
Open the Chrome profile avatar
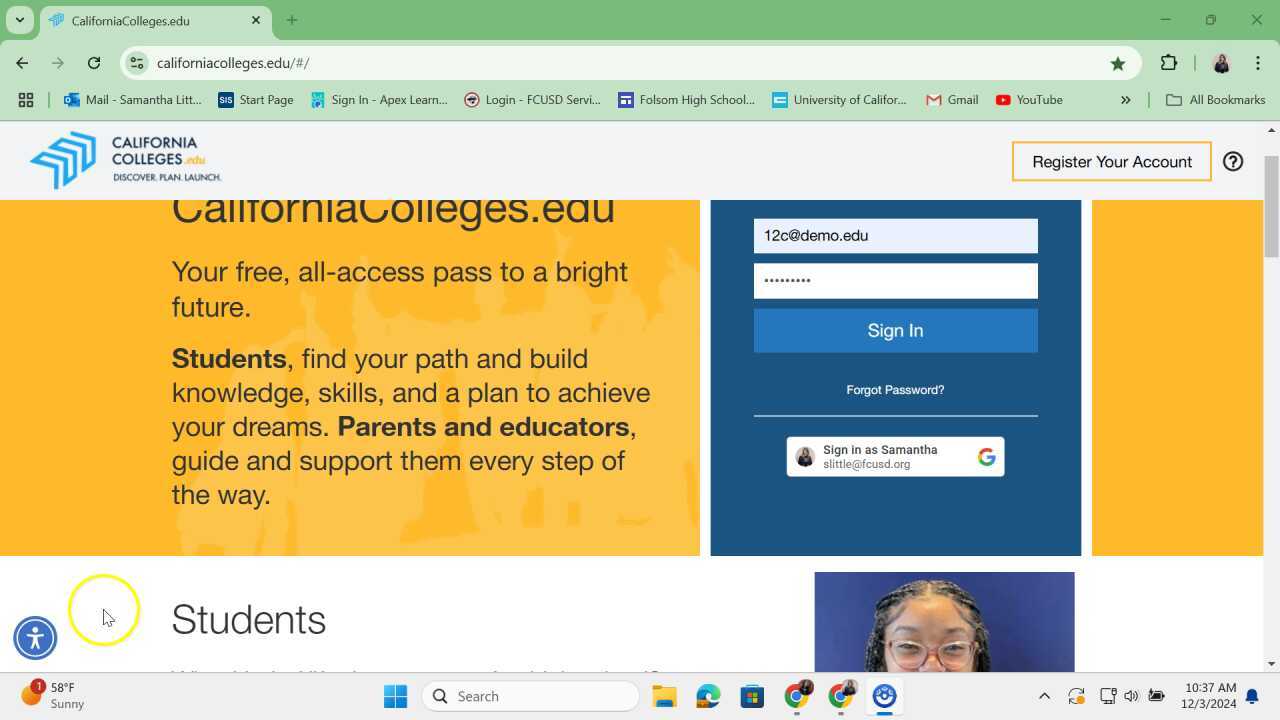pos(1221,63)
